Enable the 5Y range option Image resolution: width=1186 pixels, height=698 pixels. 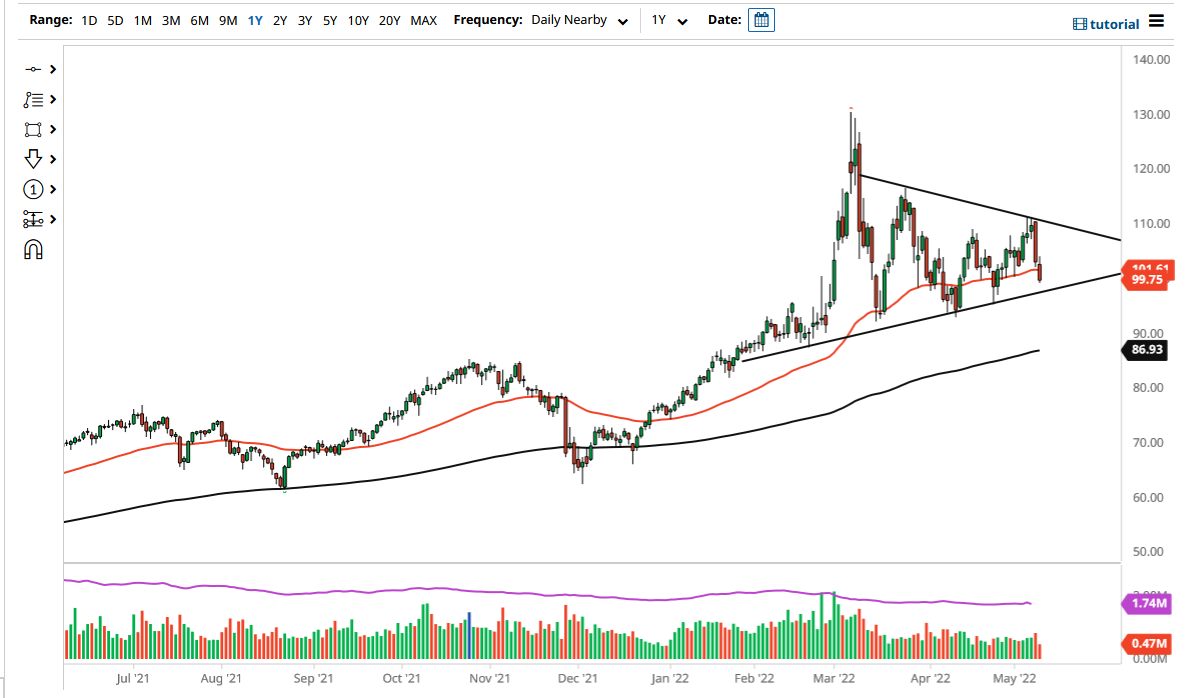coord(330,19)
